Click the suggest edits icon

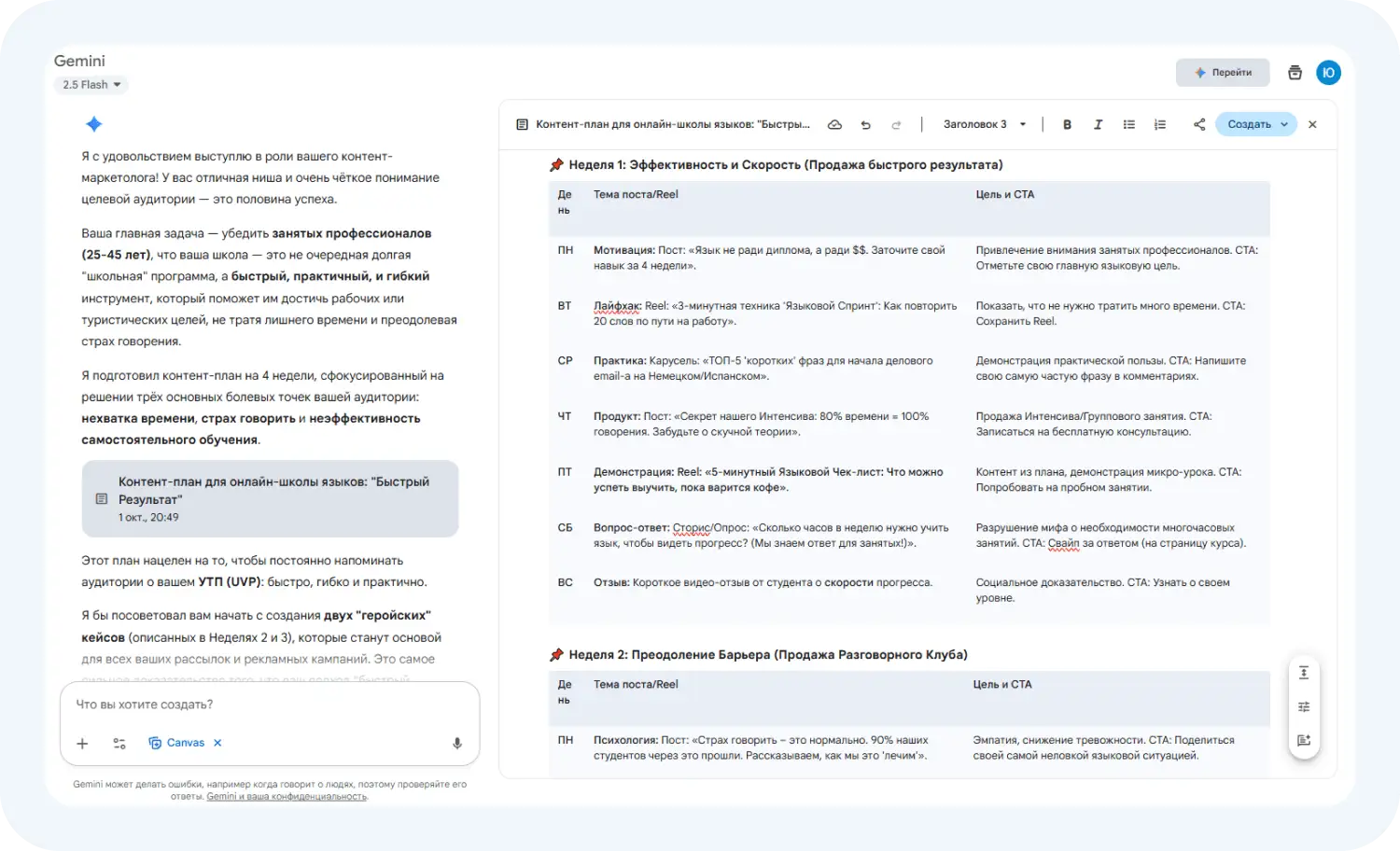point(1304,740)
